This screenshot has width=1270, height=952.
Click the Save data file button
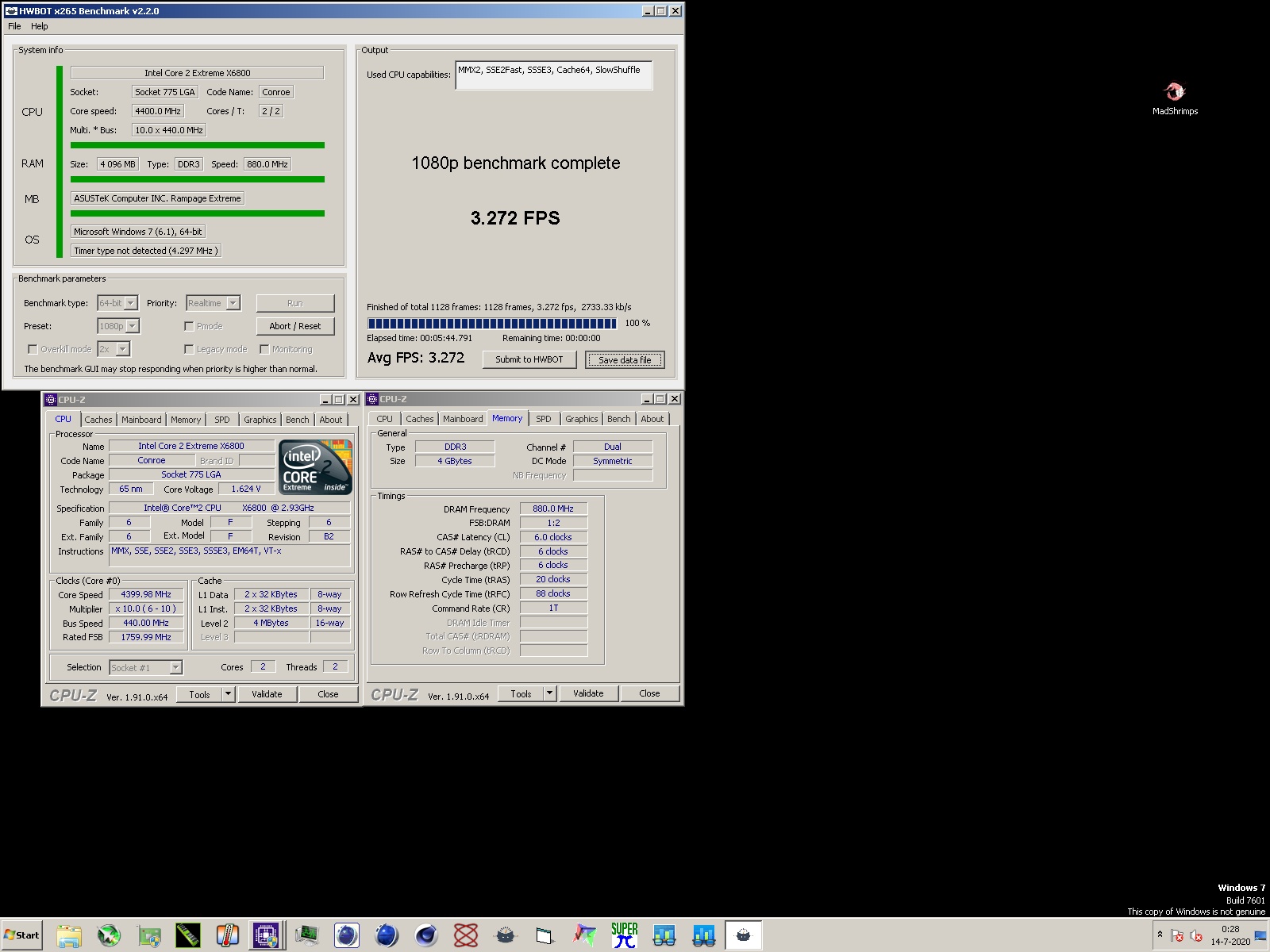(625, 360)
